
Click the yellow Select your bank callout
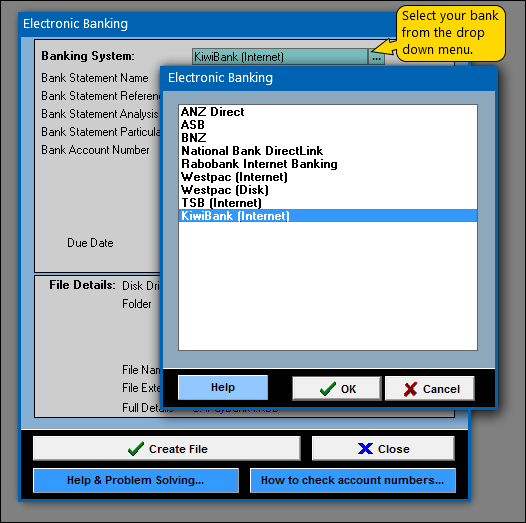click(450, 33)
